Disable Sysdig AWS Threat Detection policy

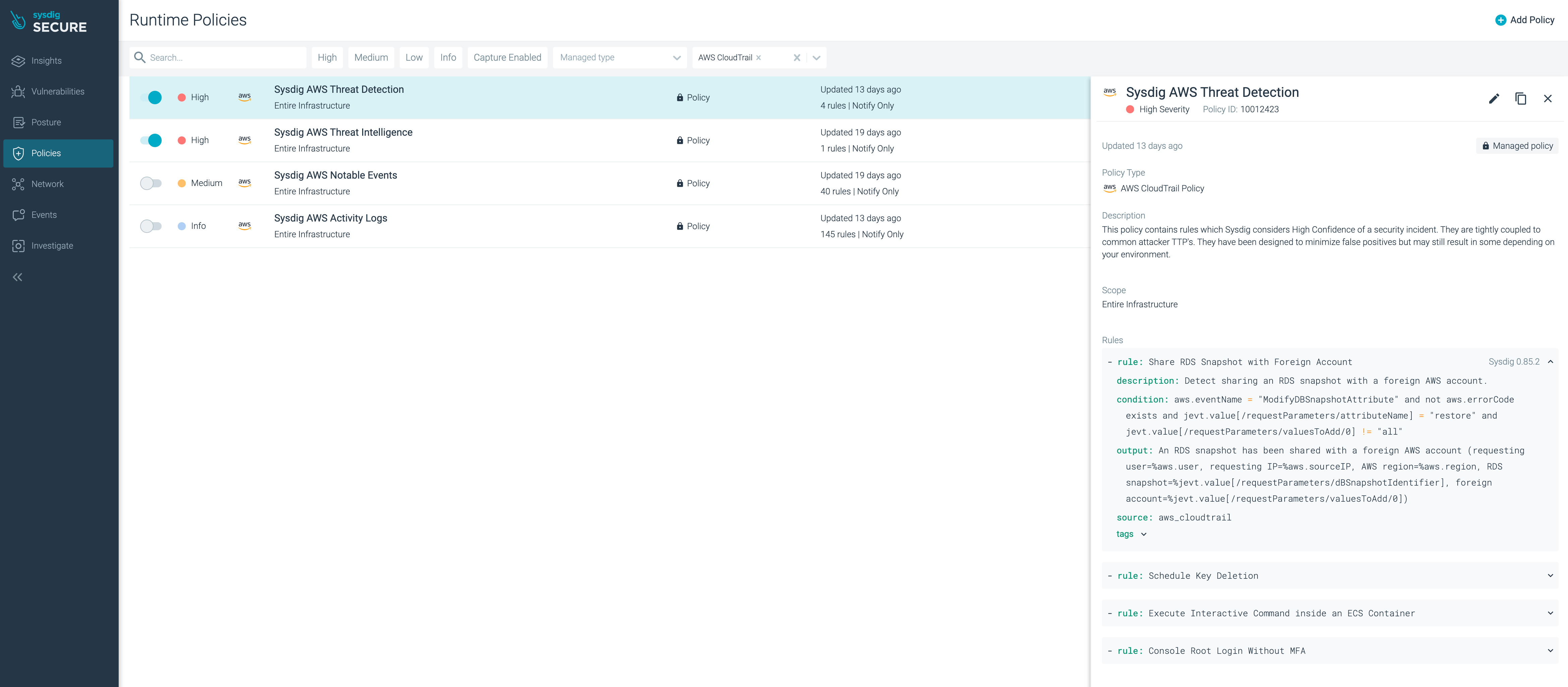[x=151, y=98]
